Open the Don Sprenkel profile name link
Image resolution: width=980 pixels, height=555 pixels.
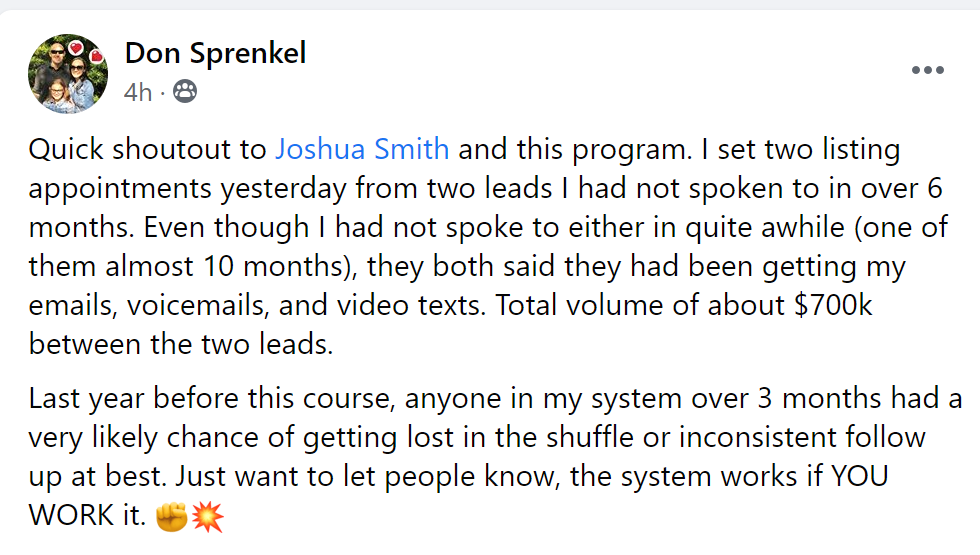coord(215,52)
